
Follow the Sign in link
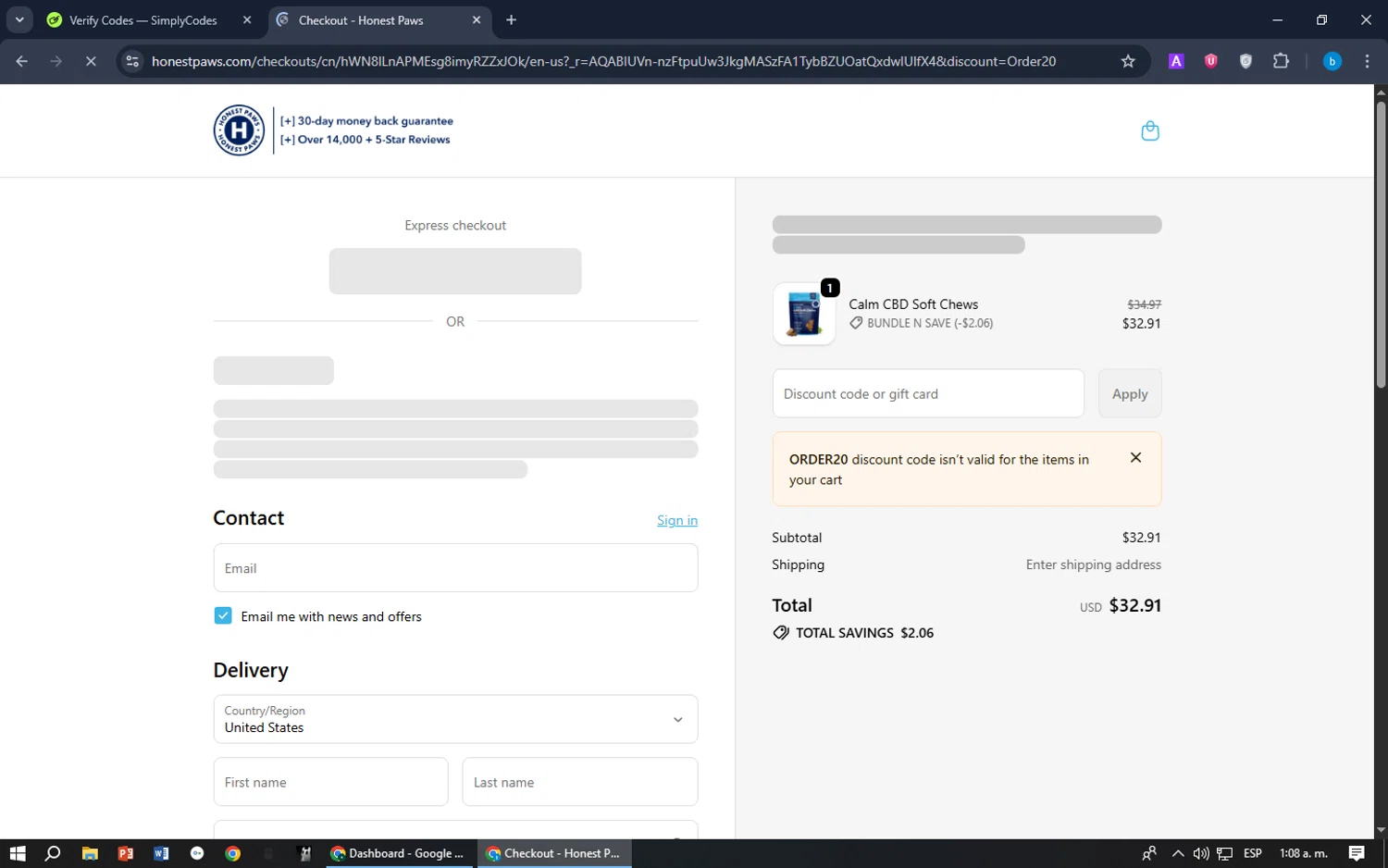click(x=677, y=520)
